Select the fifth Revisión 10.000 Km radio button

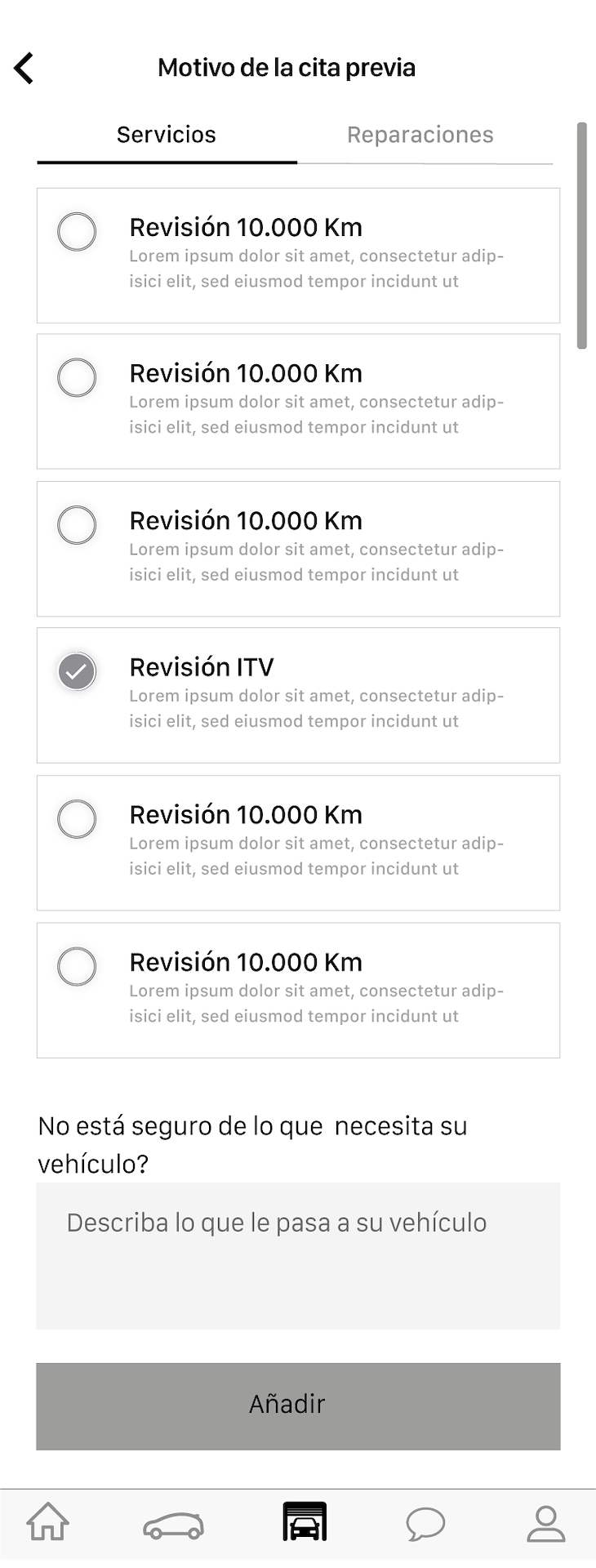pos(77,818)
